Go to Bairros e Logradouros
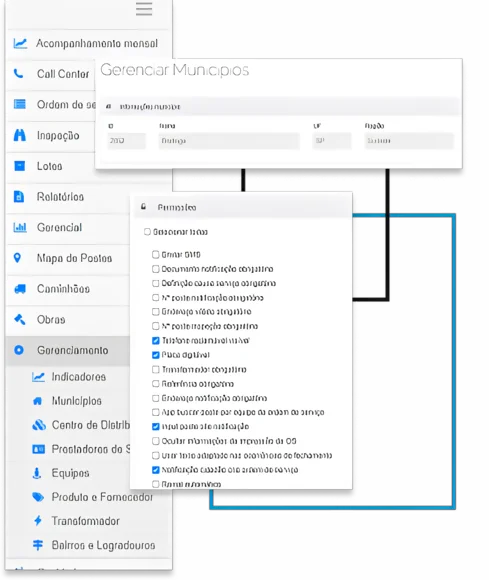 103,545
